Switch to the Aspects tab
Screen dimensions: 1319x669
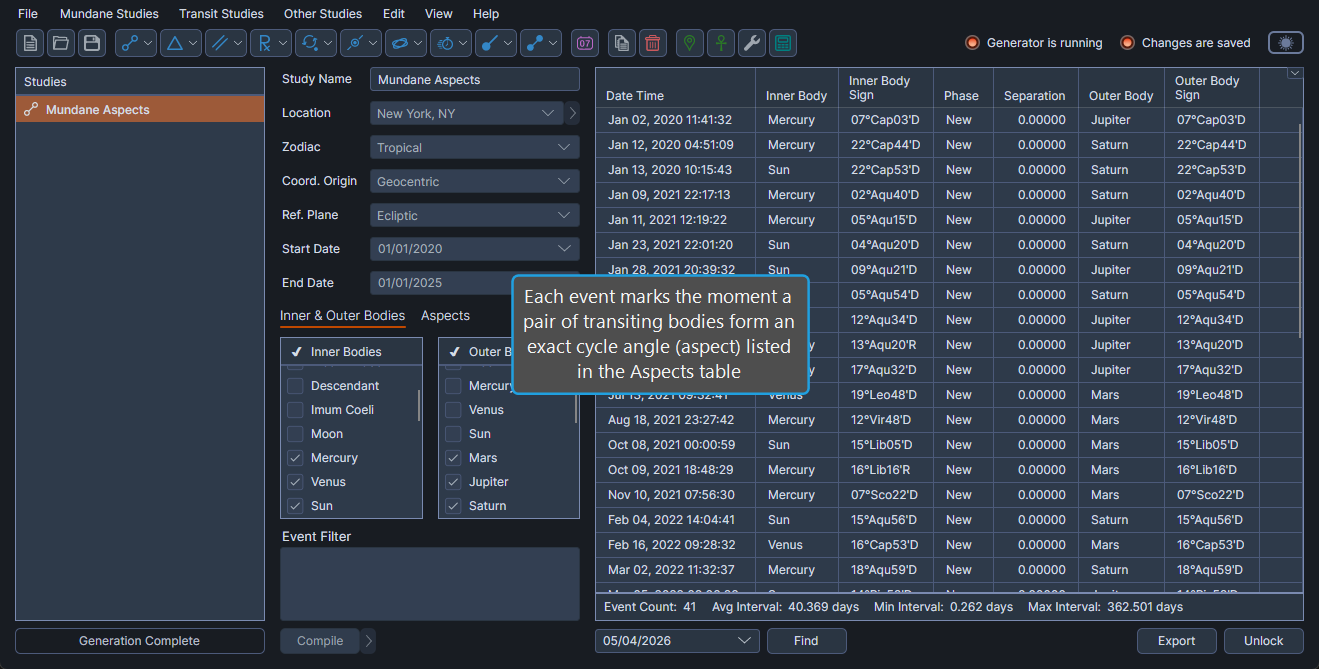[445, 315]
